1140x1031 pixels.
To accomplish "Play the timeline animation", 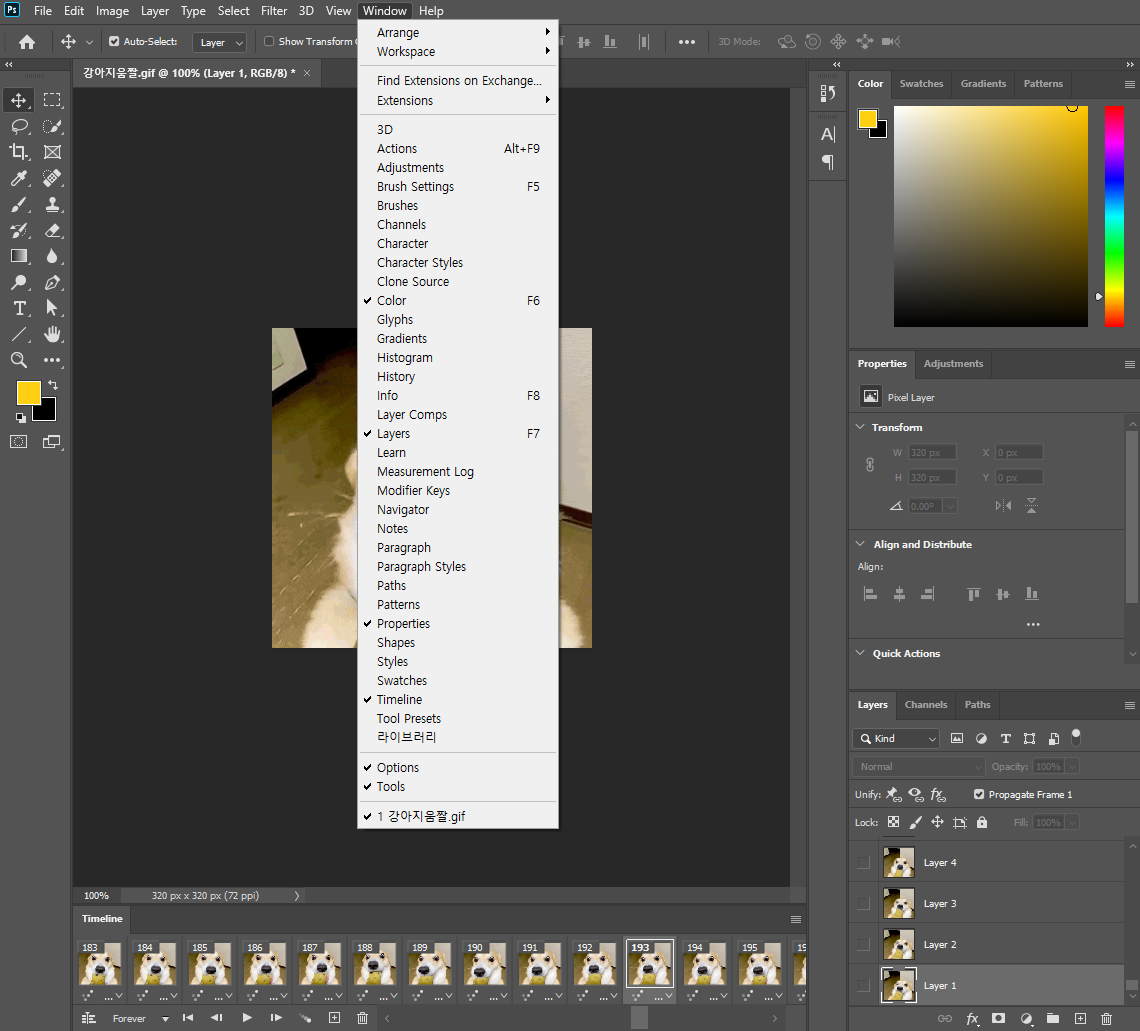I will (247, 1018).
